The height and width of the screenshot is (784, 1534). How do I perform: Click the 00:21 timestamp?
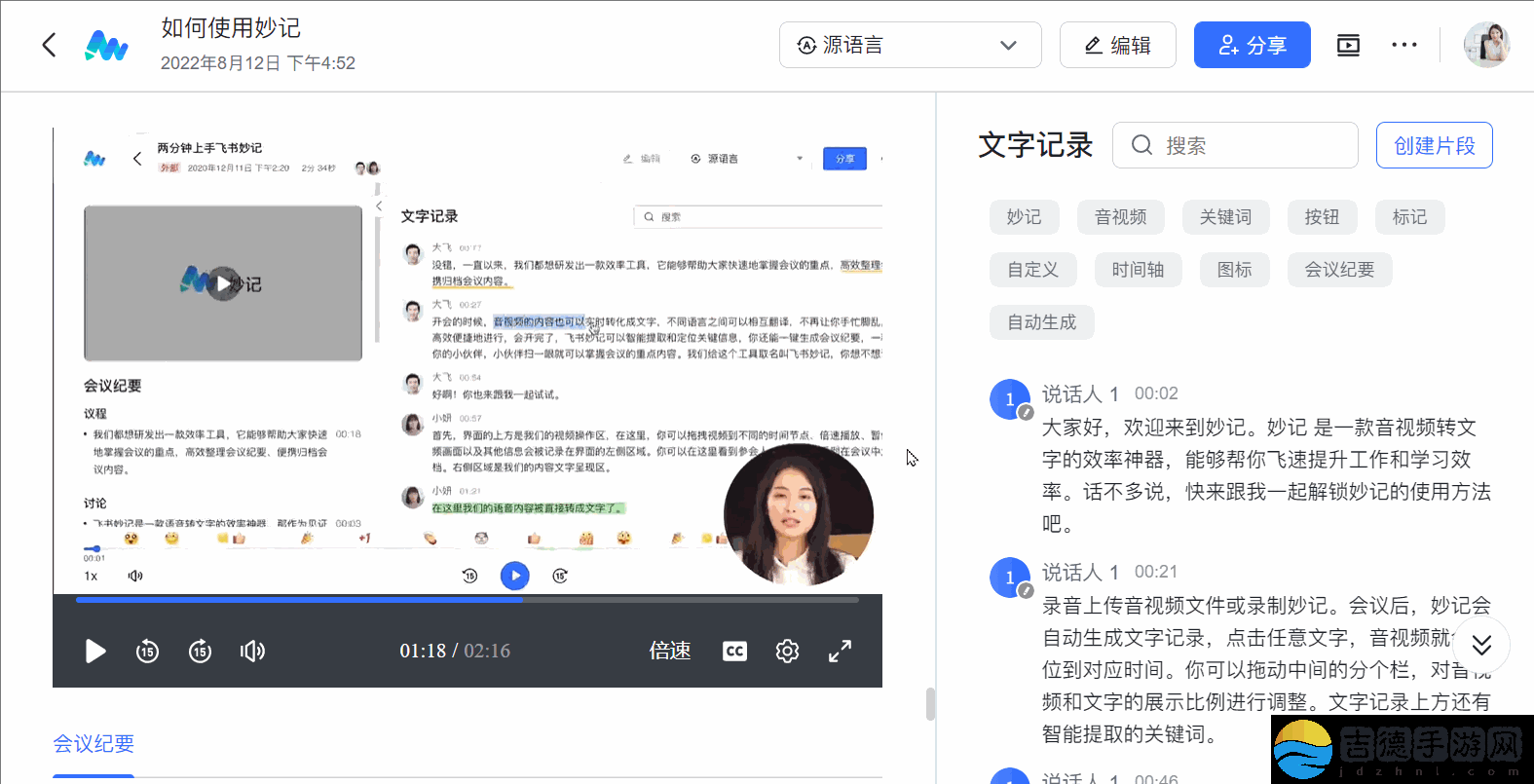(x=1156, y=572)
